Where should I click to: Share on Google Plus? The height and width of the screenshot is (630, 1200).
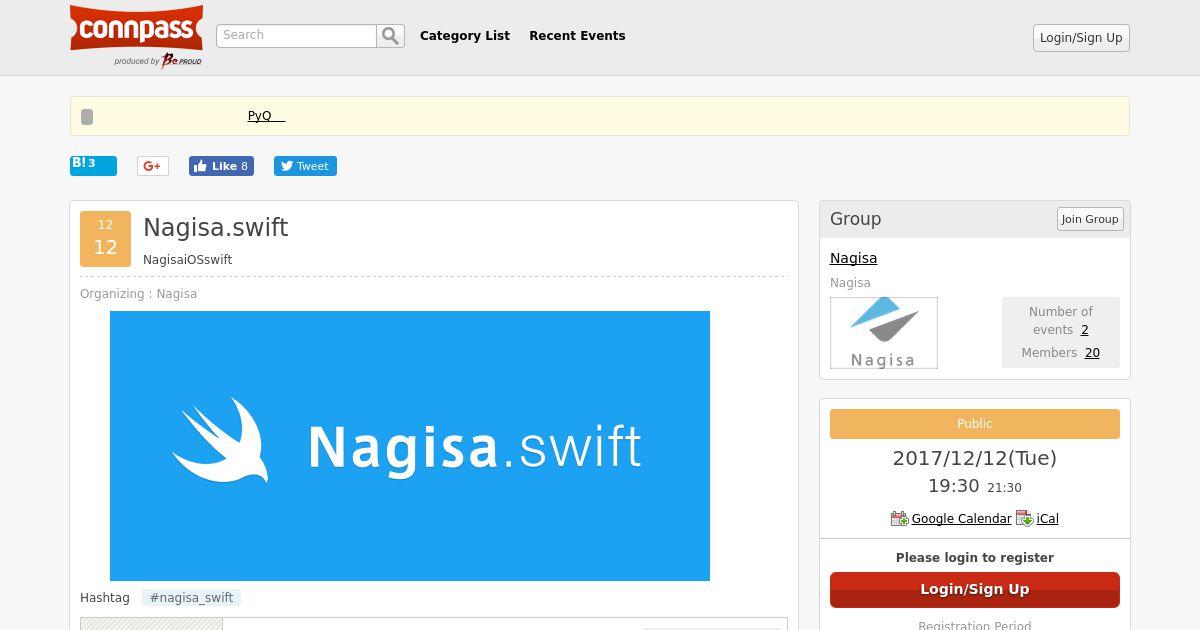click(153, 166)
